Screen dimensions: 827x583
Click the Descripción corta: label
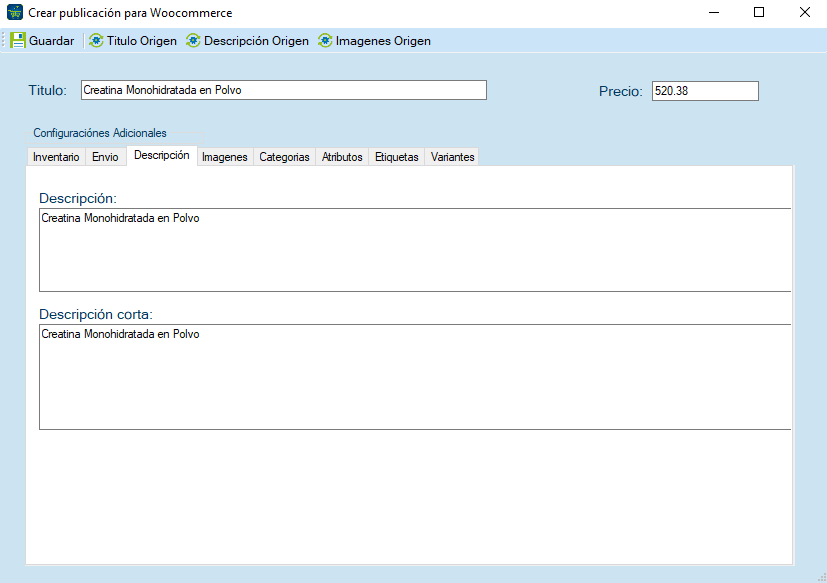pos(96,314)
